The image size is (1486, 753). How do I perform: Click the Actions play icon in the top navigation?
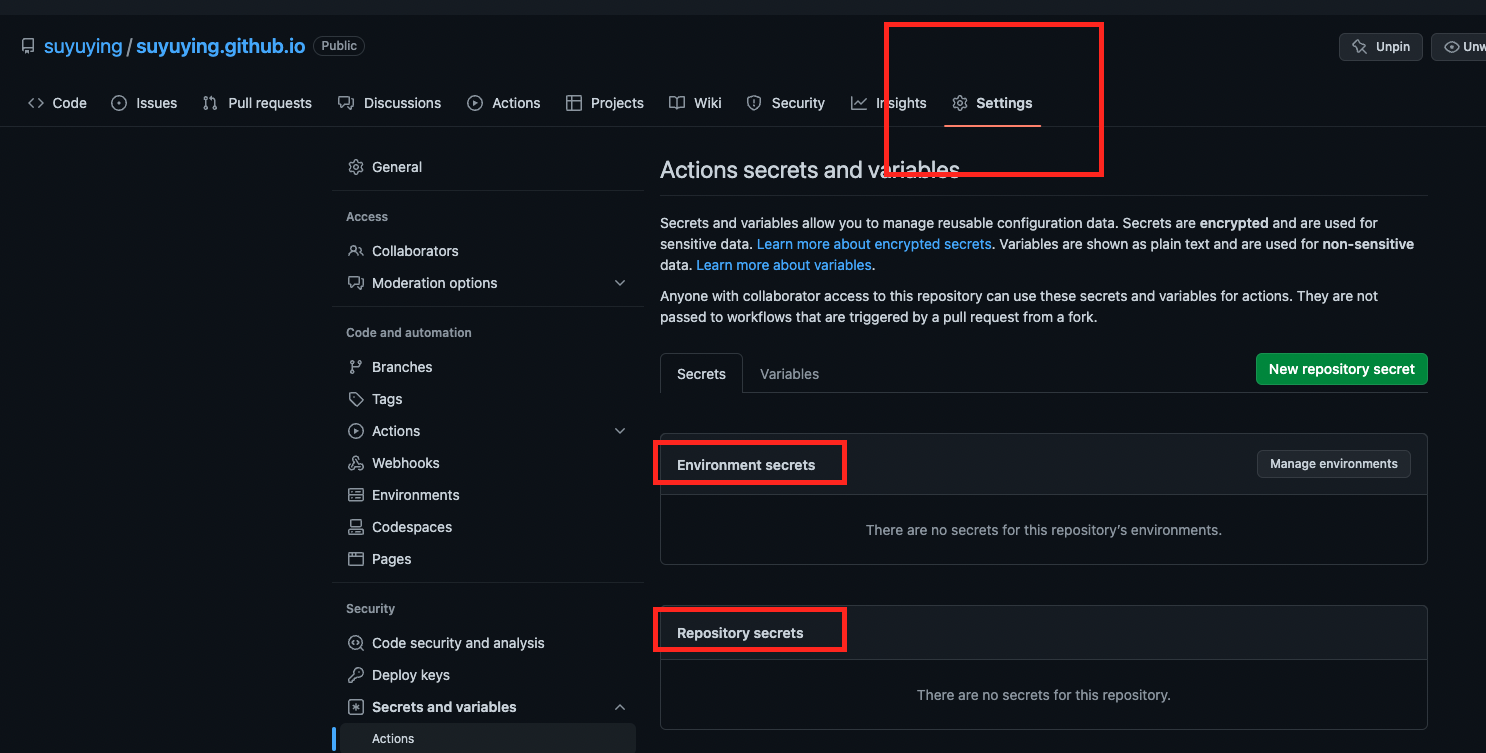coord(475,103)
